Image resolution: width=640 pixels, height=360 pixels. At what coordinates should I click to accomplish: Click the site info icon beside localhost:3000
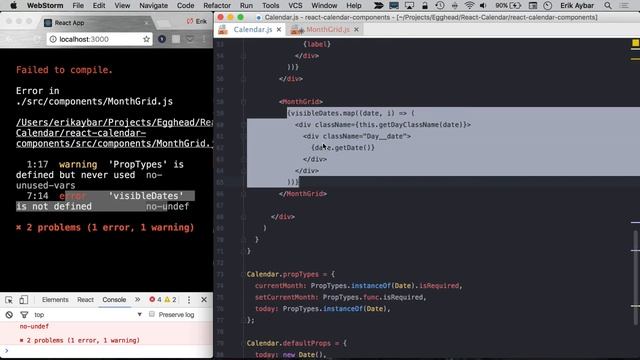click(53, 39)
